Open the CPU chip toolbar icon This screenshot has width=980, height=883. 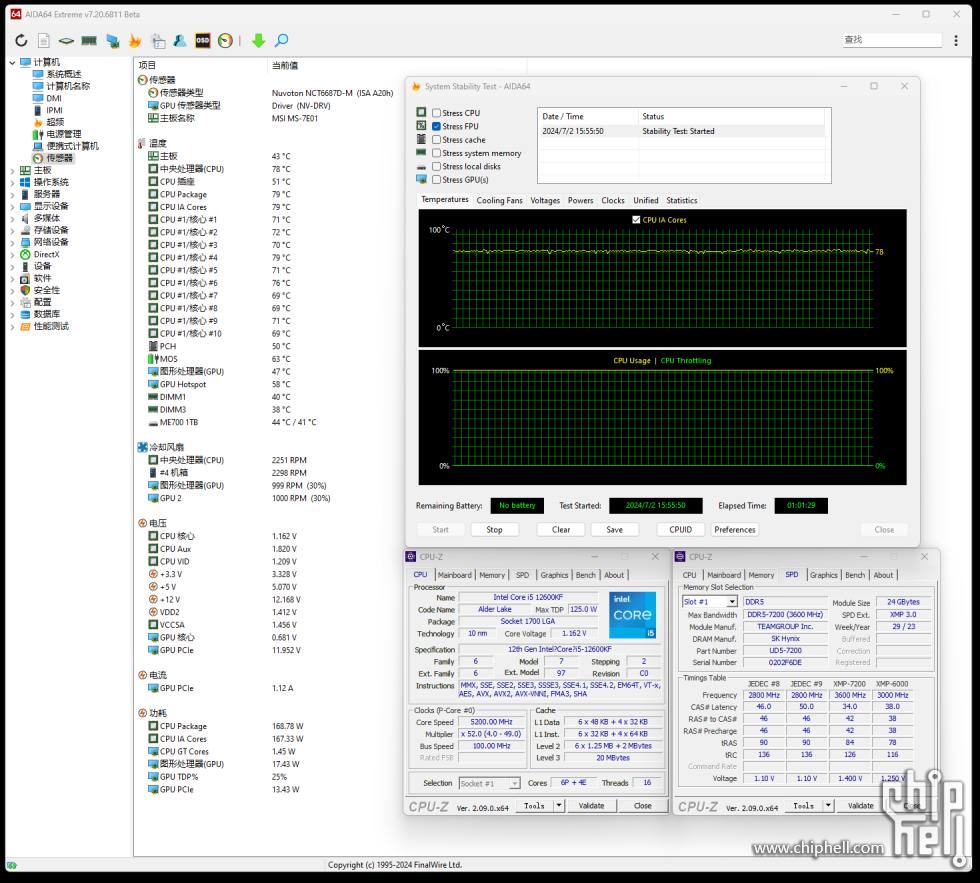66,41
